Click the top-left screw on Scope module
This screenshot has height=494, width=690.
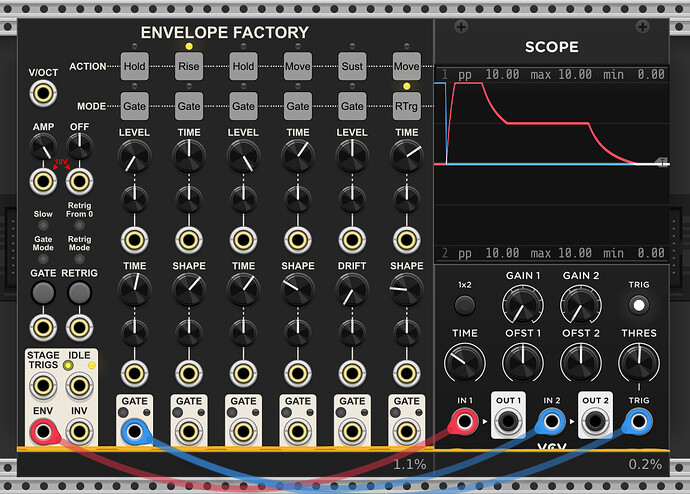(x=461, y=27)
